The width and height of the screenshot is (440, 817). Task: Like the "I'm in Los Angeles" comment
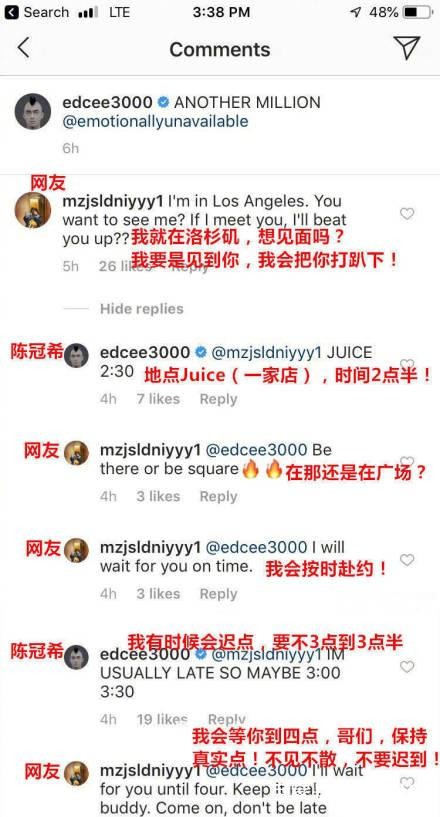pos(407,213)
